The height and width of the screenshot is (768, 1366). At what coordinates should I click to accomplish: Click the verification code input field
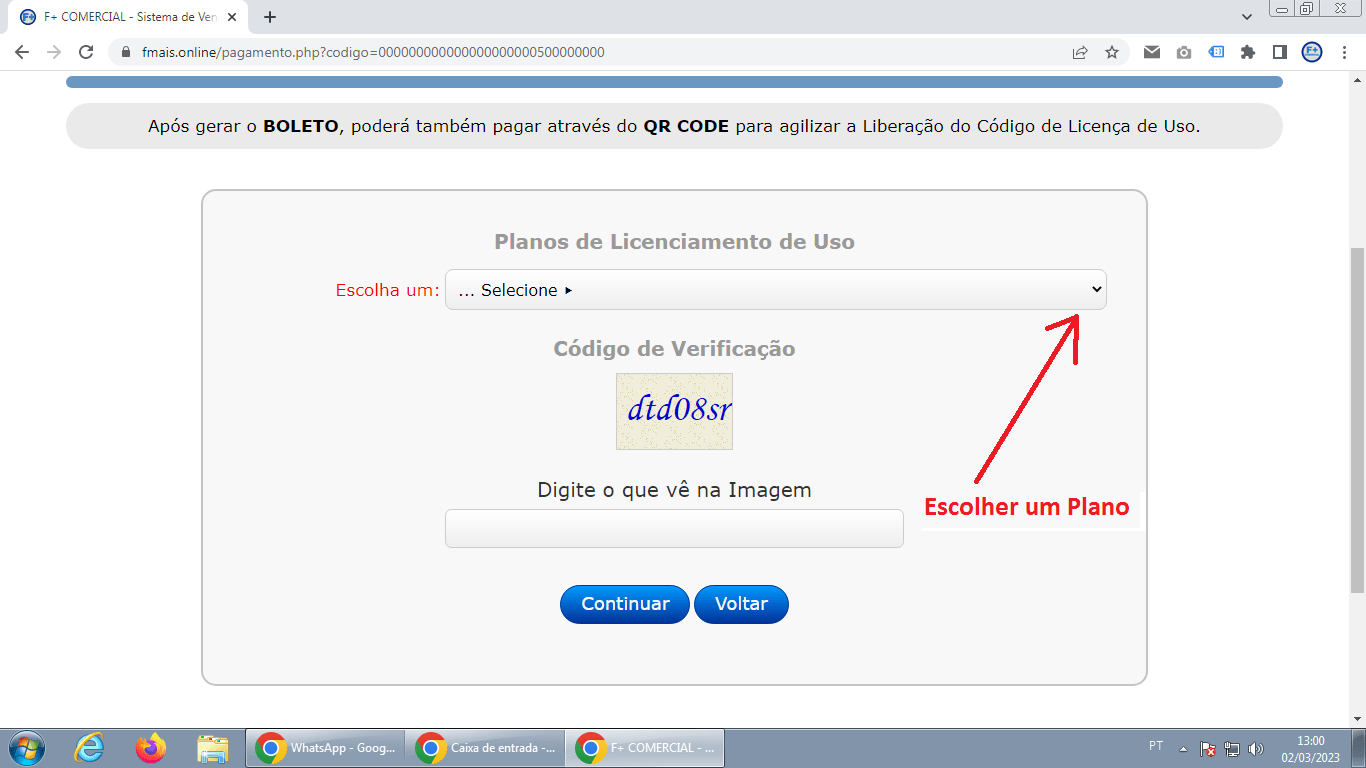(674, 528)
